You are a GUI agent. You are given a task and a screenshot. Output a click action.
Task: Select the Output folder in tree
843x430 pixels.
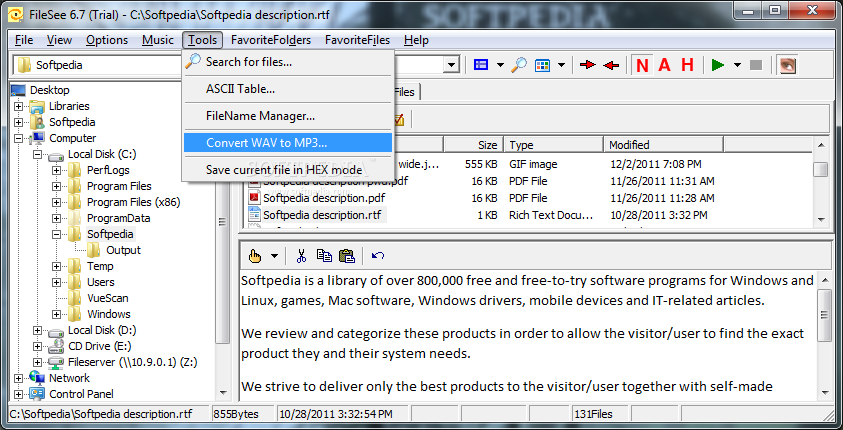coord(123,250)
